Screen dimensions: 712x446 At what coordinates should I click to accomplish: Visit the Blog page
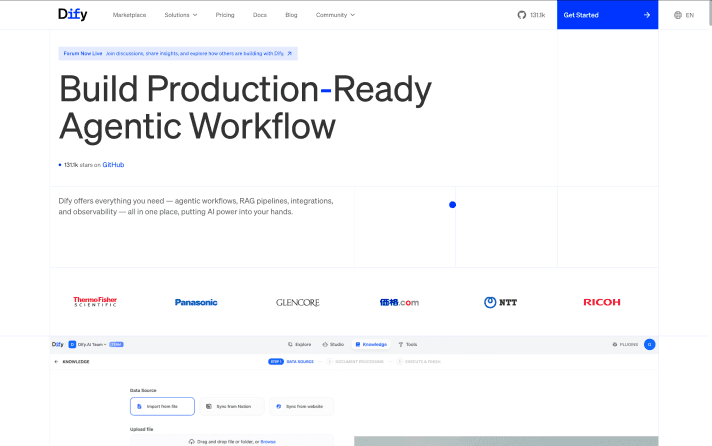pos(291,15)
